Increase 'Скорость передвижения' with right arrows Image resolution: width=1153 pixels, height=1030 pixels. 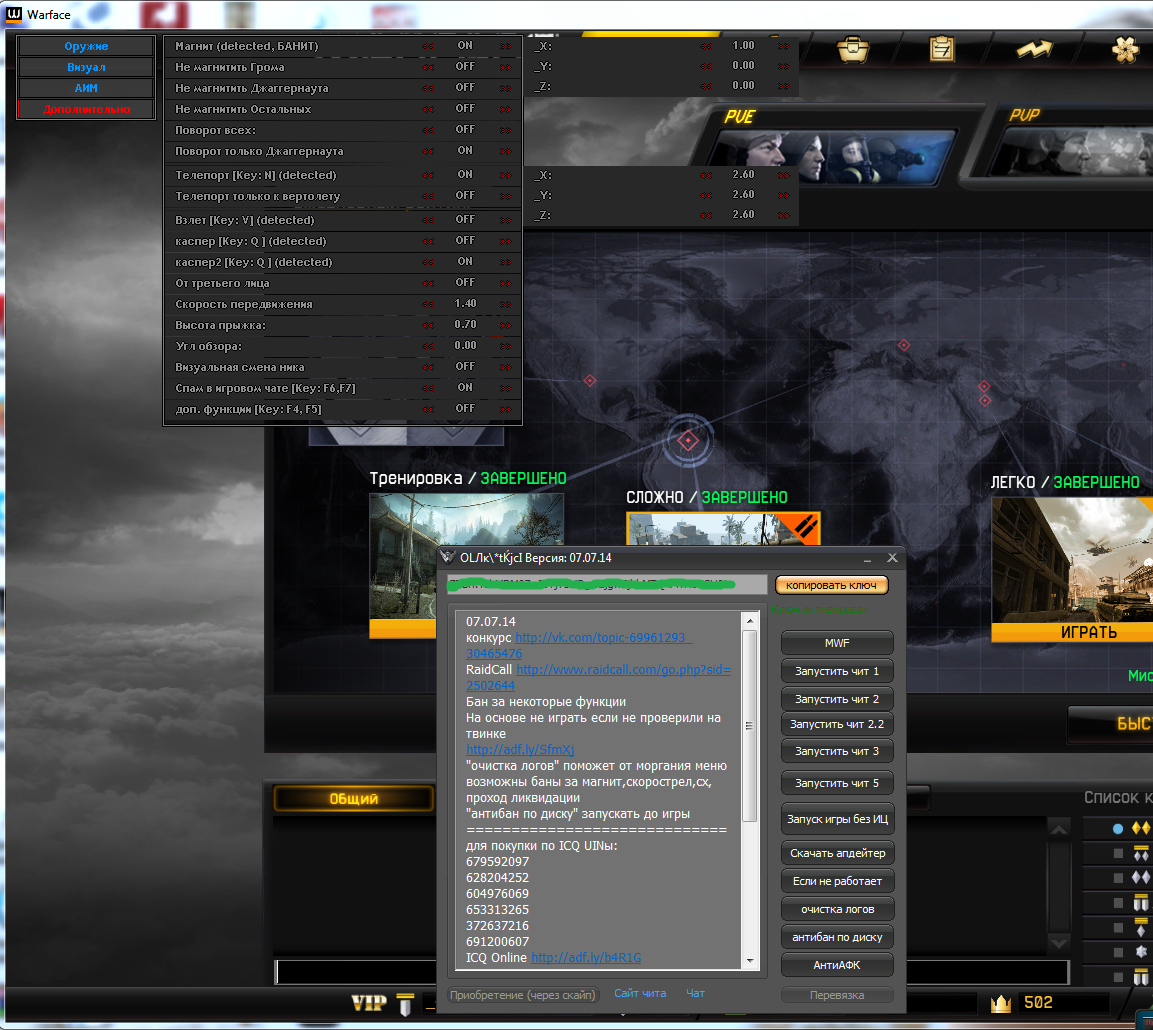coord(505,304)
